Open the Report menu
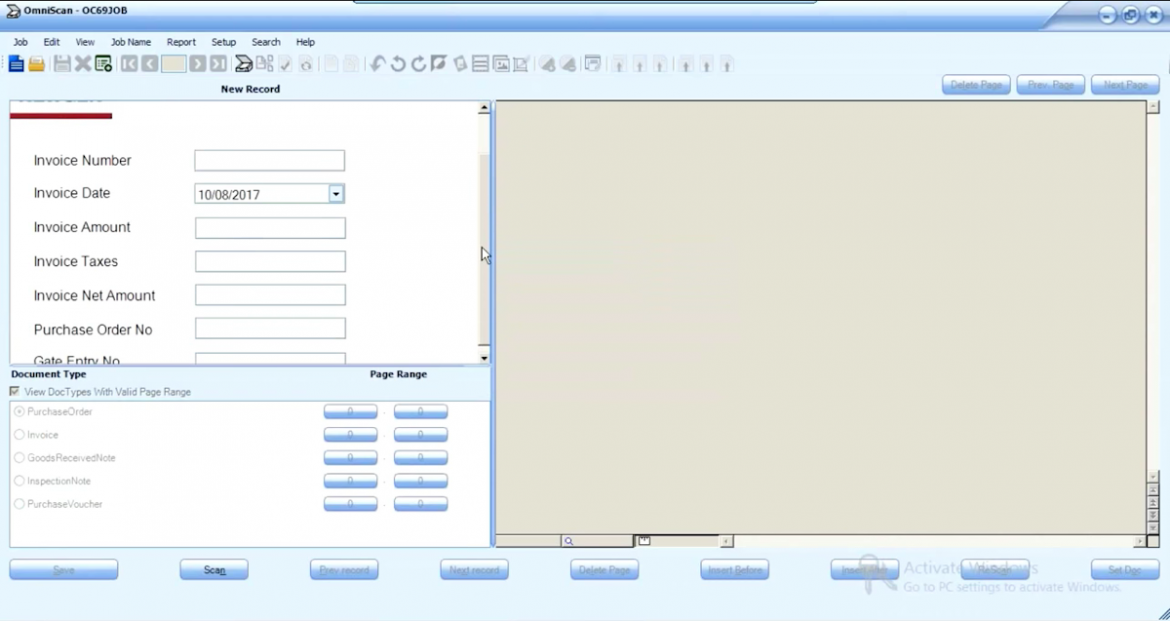The height and width of the screenshot is (621, 1170). (x=181, y=42)
